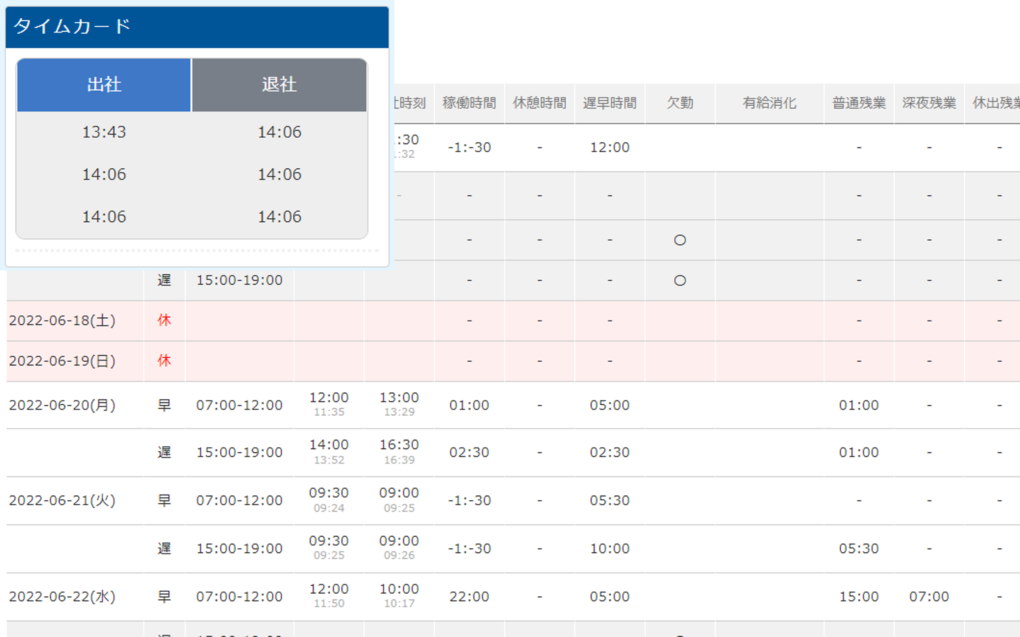Viewport: 1020px width, 637px height.
Task: Click 遅早時間 value 05:30 on 2022-06-21 row
Action: point(610,500)
